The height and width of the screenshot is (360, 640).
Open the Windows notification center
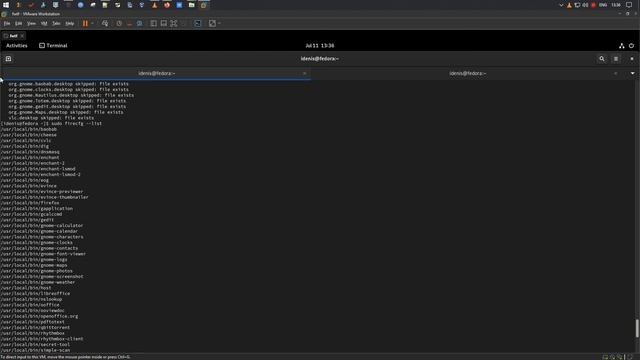629,5
